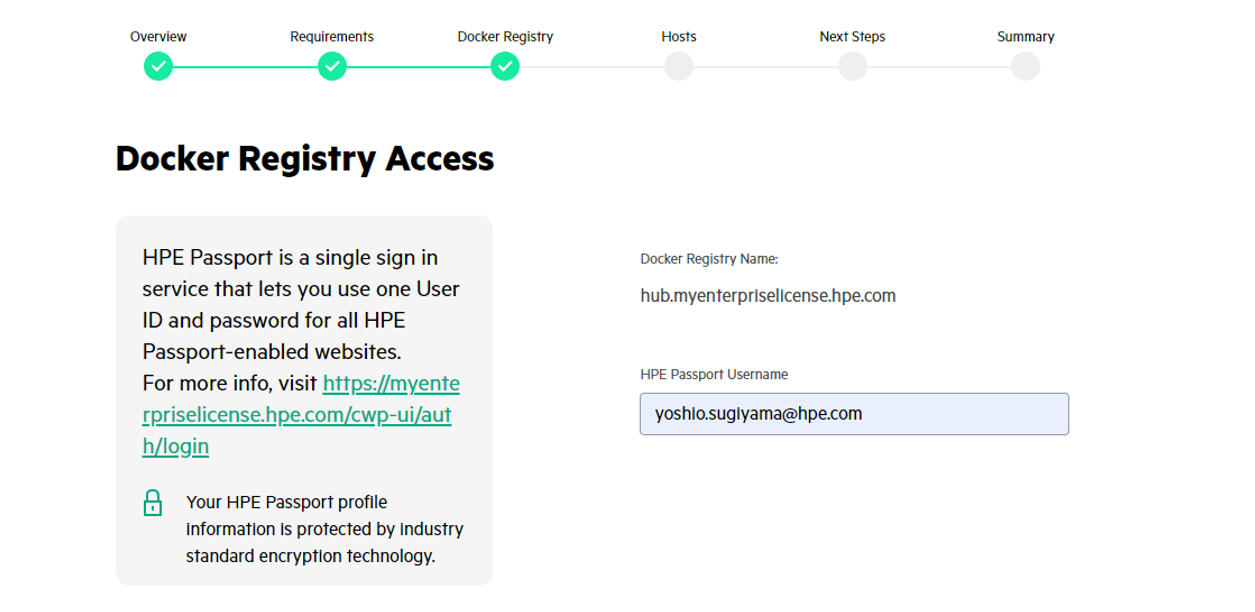The height and width of the screenshot is (612, 1255).
Task: Click the encryption technology notice text
Action: tap(324, 529)
